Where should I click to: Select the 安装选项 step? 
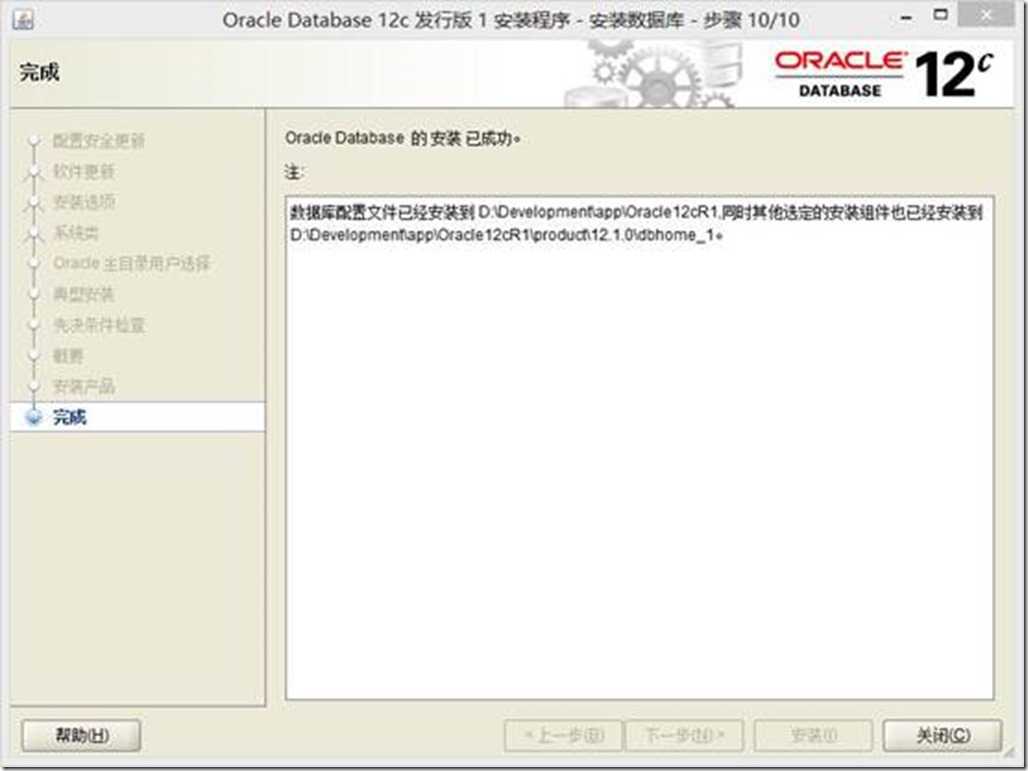tap(83, 202)
